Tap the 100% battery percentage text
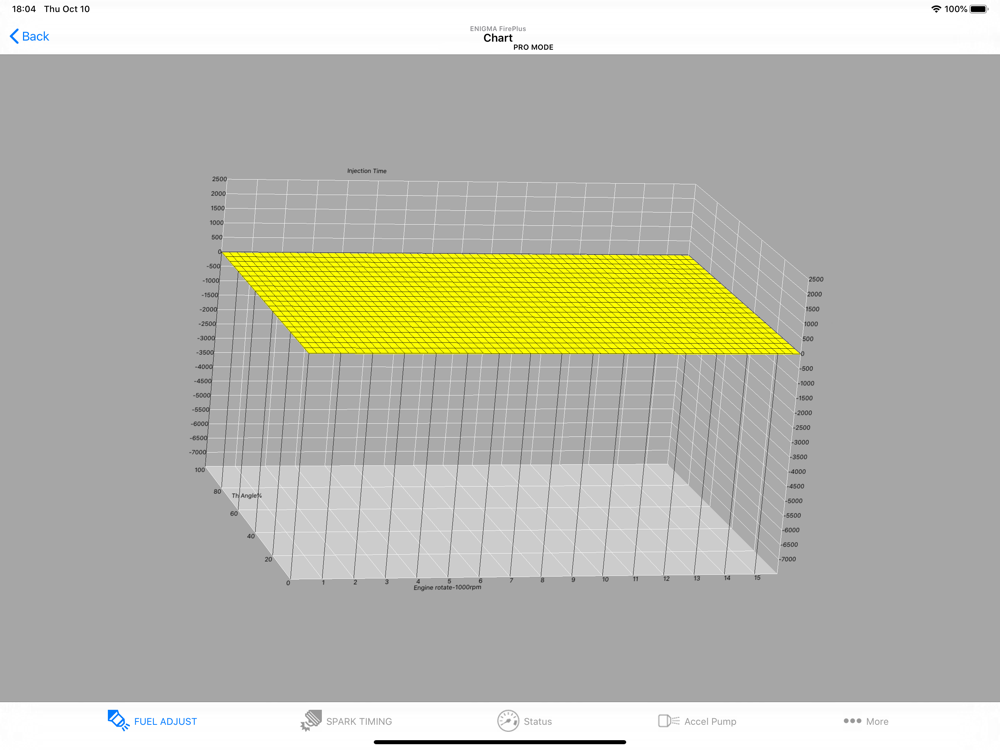This screenshot has width=1000, height=750. [x=956, y=9]
